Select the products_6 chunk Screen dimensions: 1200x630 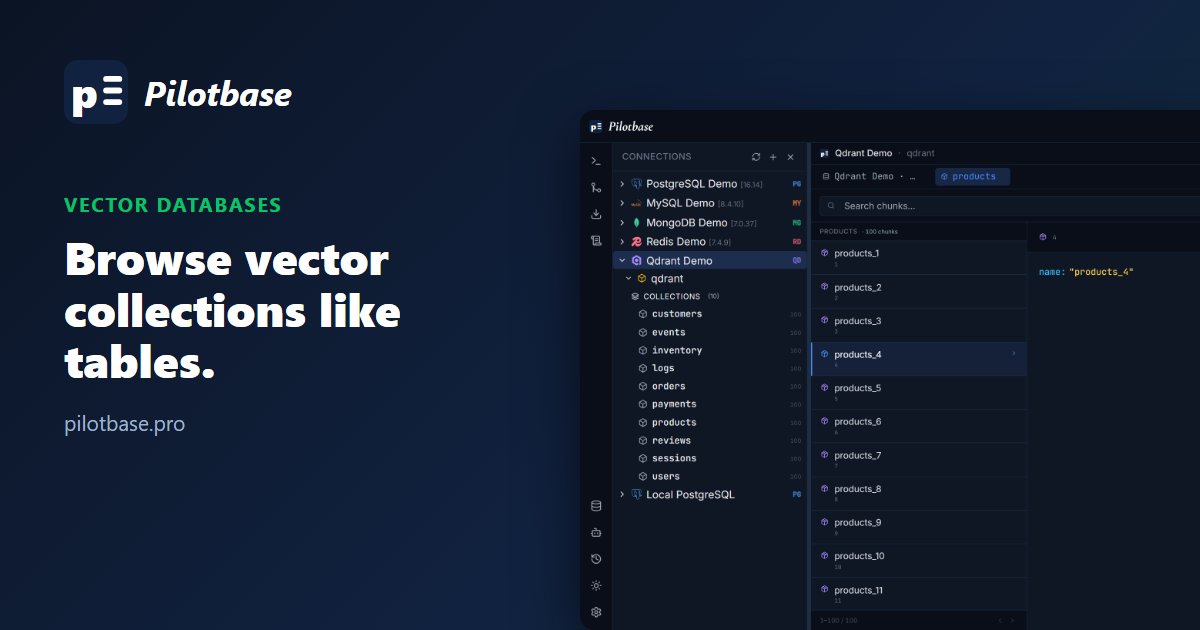click(919, 426)
